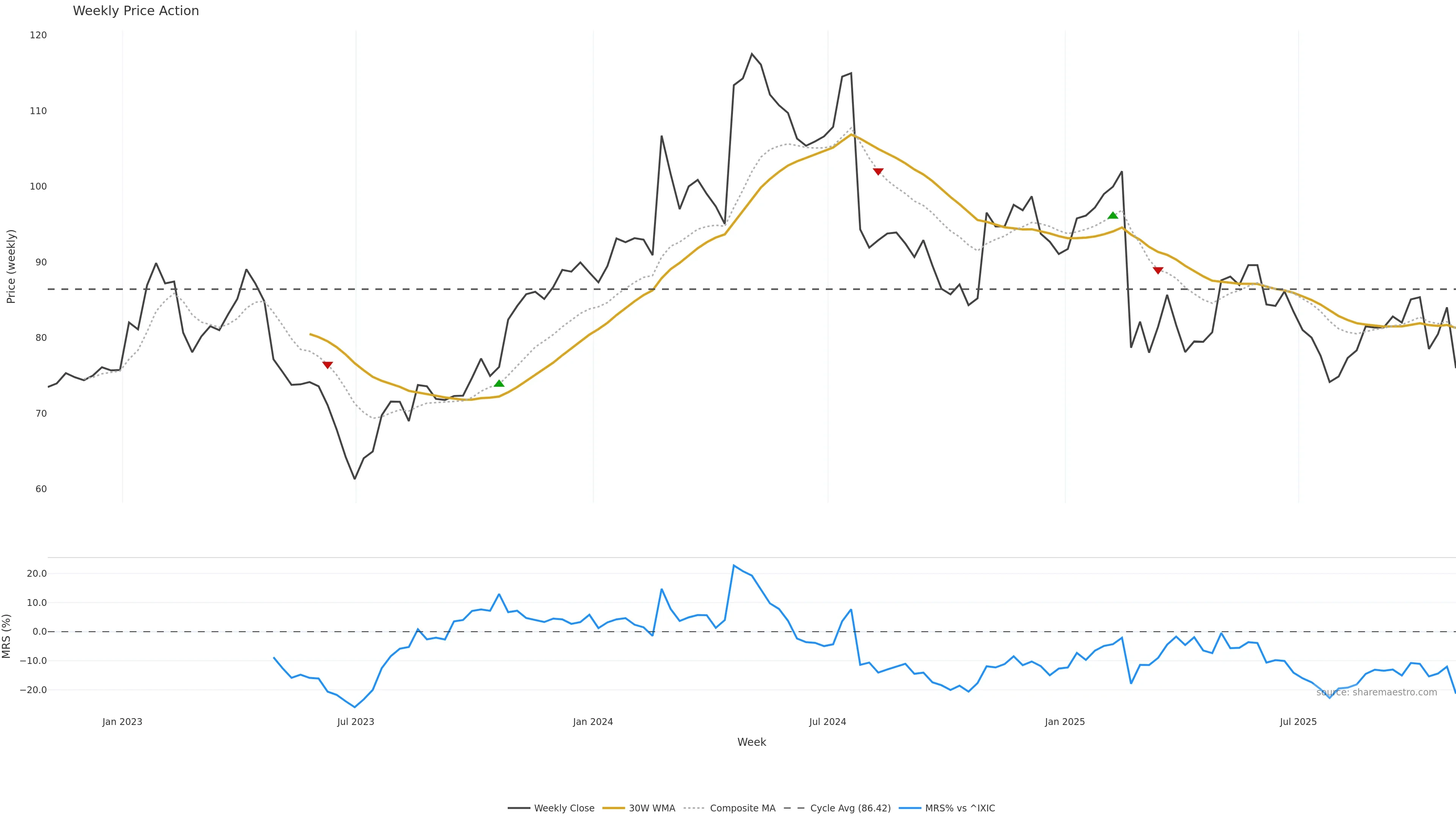Click the red sell triangle before Jul 2023
Viewport: 1456px width, 819px height.
pos(327,365)
